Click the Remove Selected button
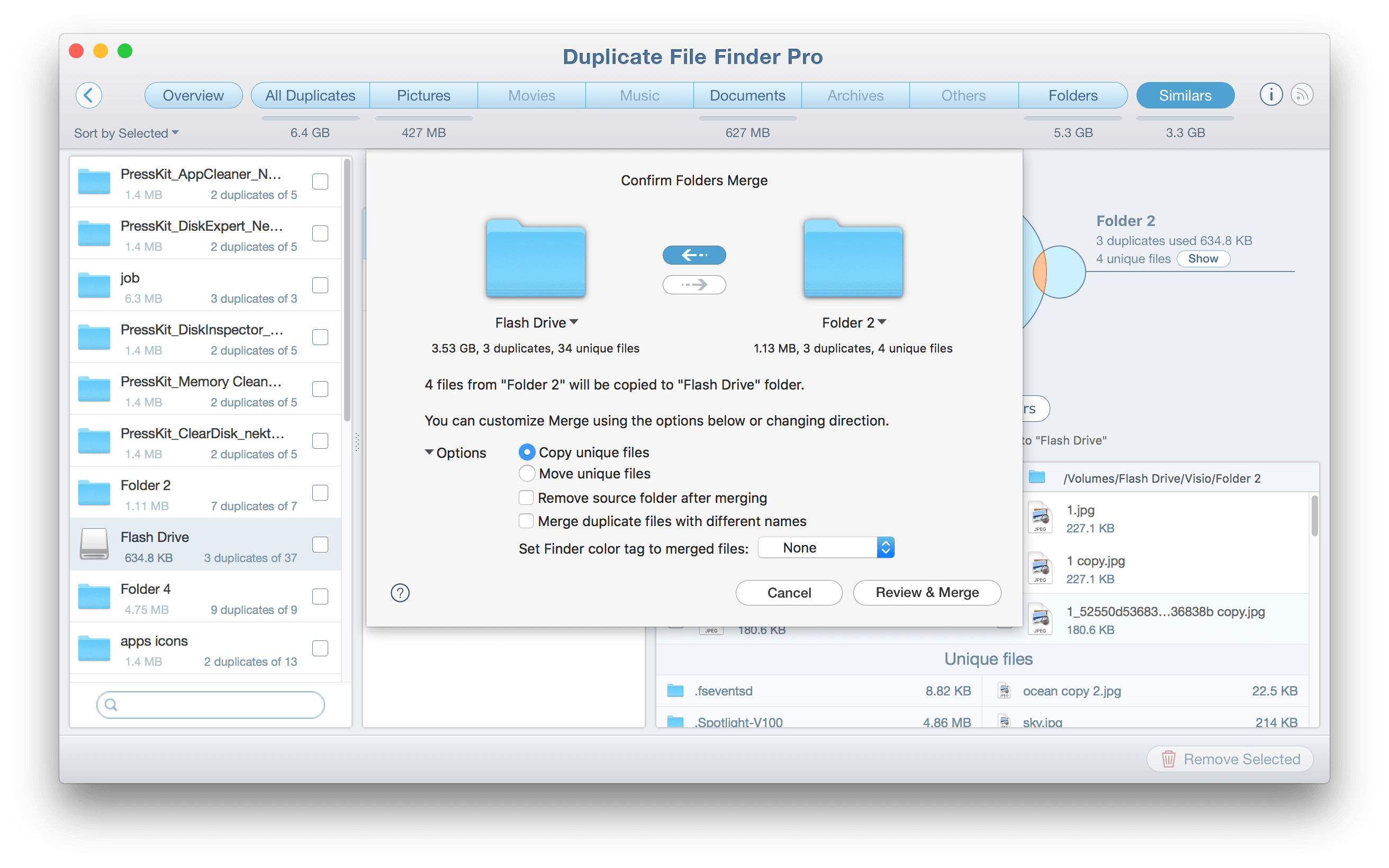The width and height of the screenshot is (1389, 868). 1230,759
